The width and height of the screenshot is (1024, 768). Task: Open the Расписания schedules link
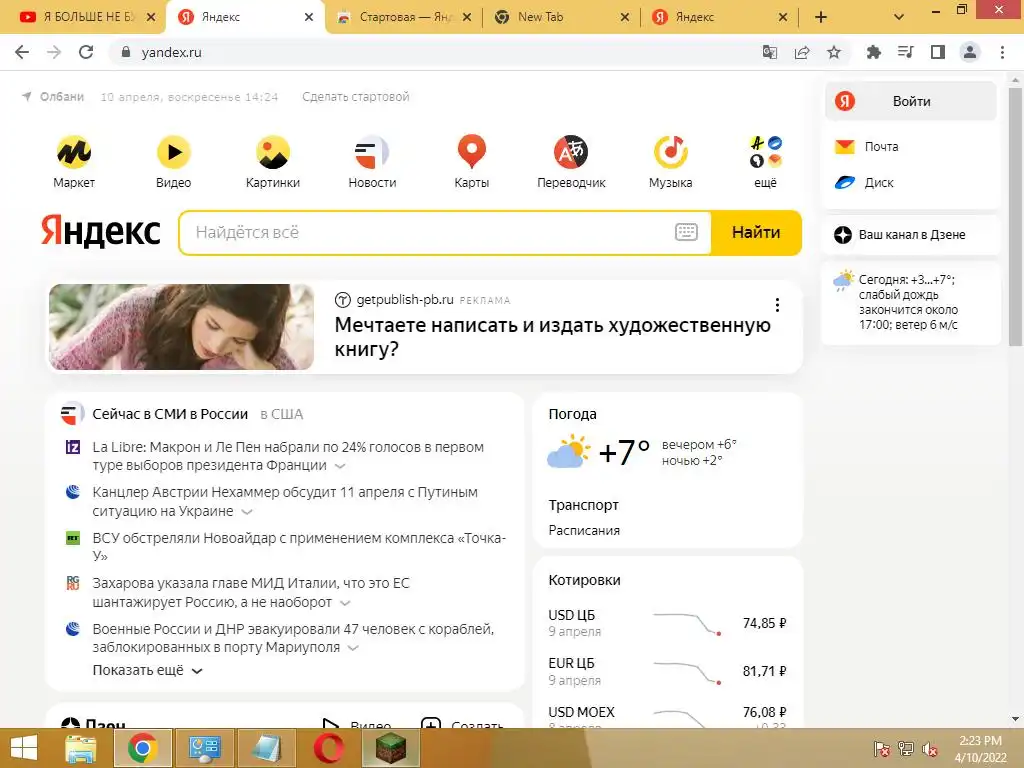[x=584, y=530]
